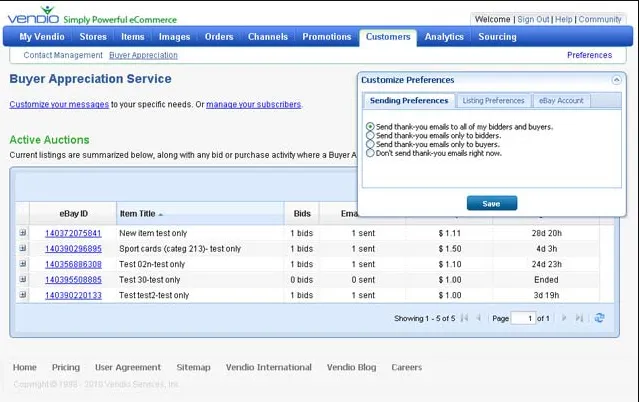The width and height of the screenshot is (639, 402).
Task: Sort by Bids column header
Action: coord(302,214)
